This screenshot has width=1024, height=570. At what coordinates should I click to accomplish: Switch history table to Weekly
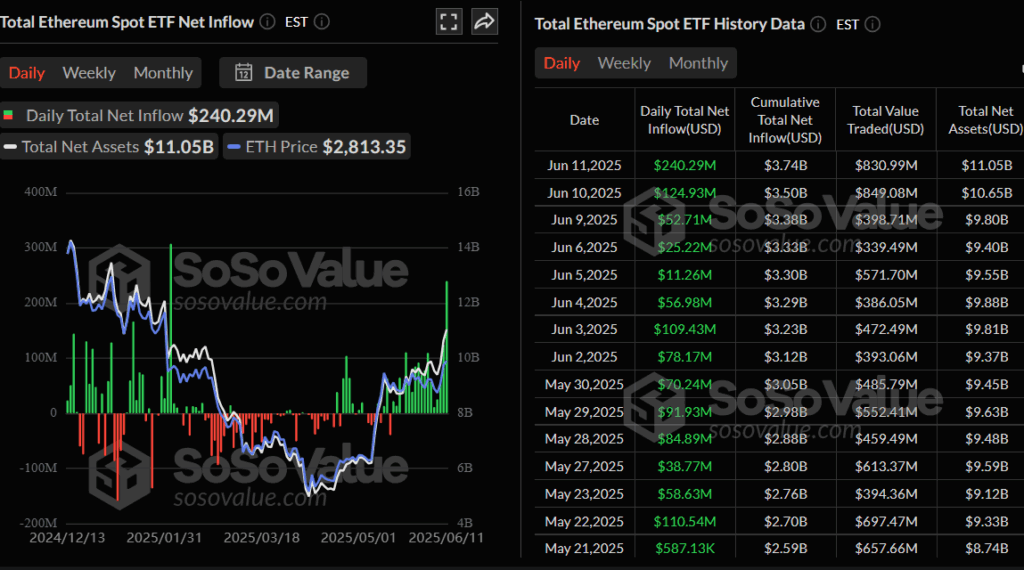[x=624, y=63]
